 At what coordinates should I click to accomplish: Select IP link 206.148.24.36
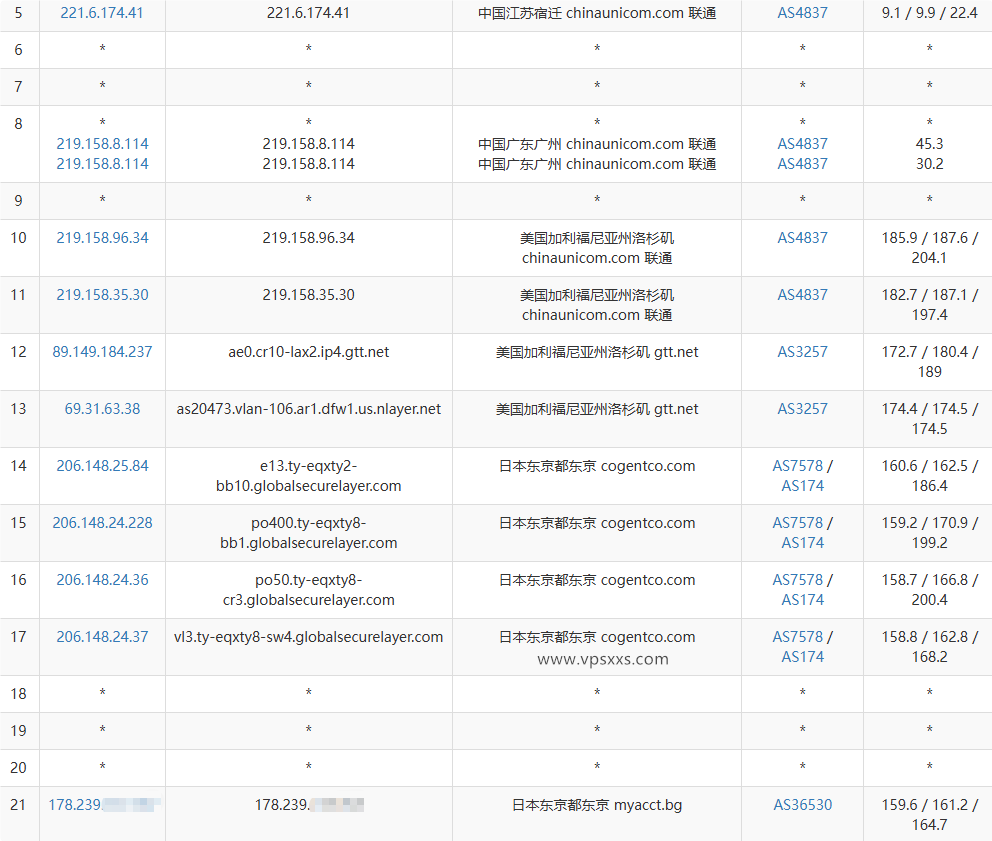pos(101,579)
